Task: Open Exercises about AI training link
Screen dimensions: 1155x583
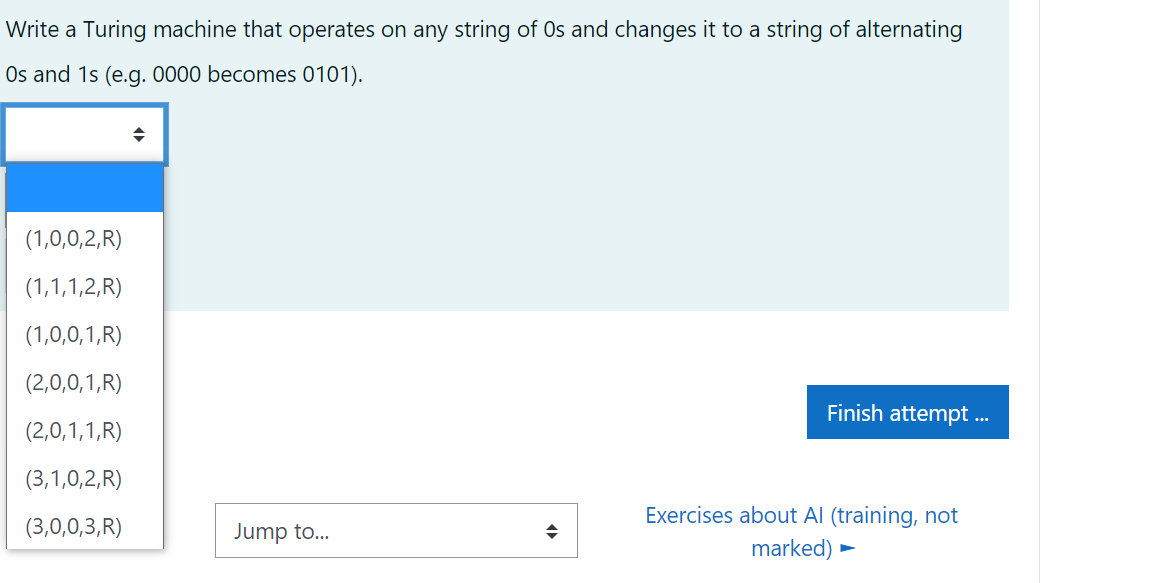Action: pos(801,515)
